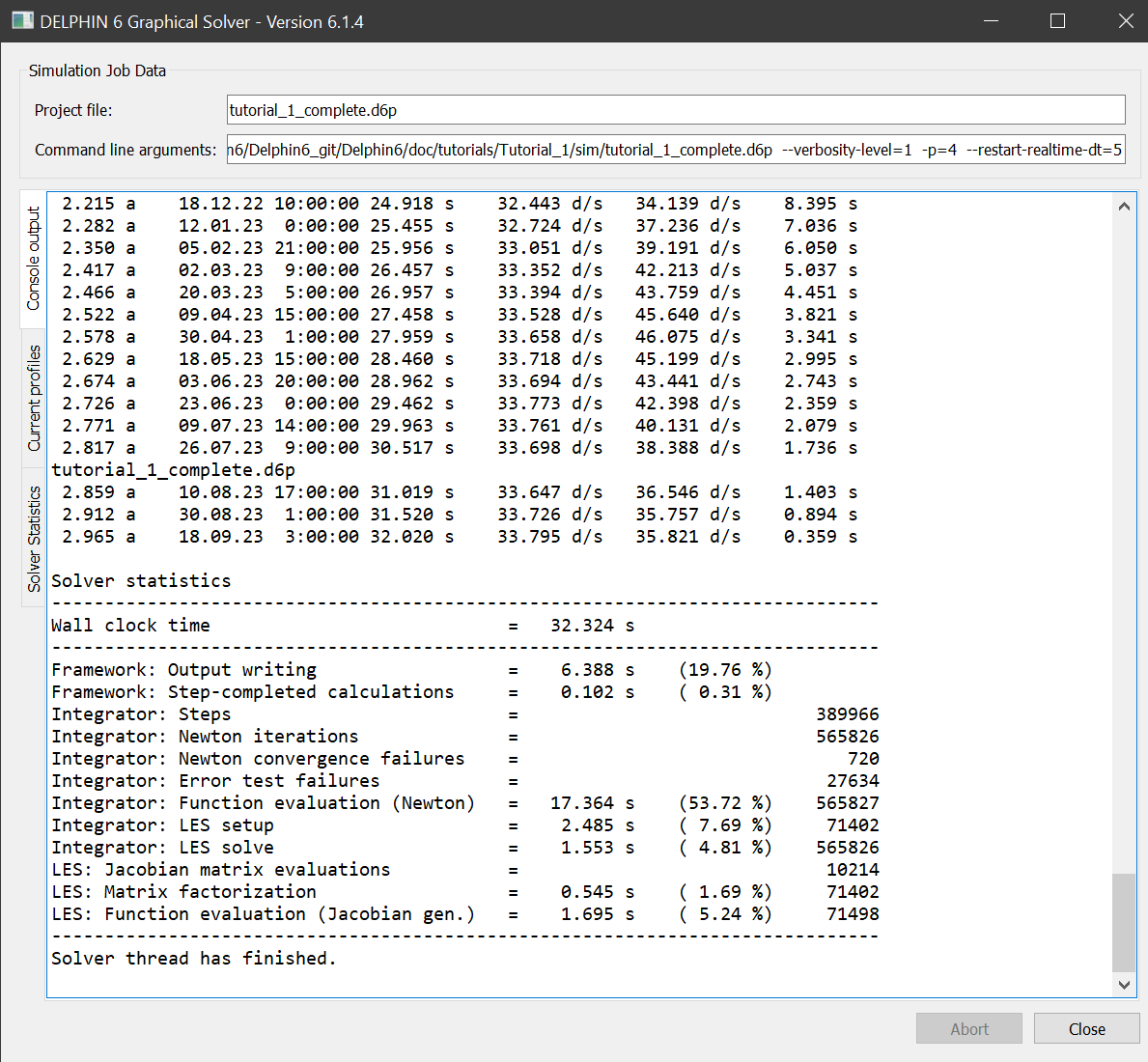This screenshot has width=1148, height=1062.
Task: Click the console scrollbar down arrow
Action: click(1124, 985)
